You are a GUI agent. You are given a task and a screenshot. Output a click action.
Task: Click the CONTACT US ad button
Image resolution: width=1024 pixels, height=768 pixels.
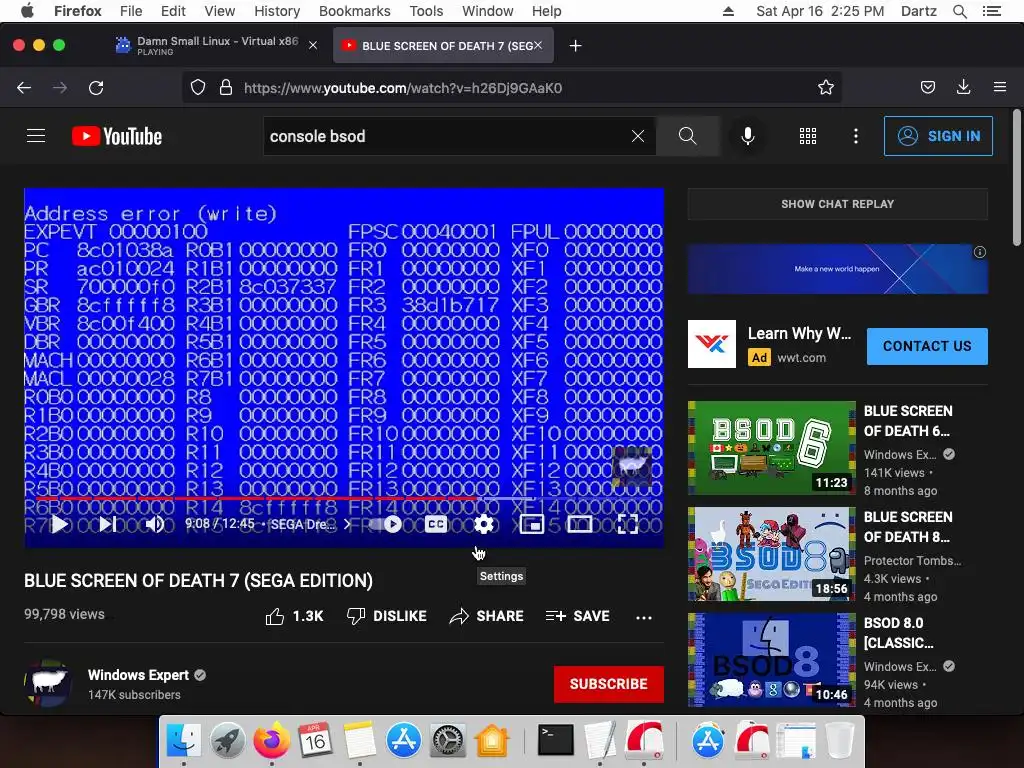click(x=927, y=346)
